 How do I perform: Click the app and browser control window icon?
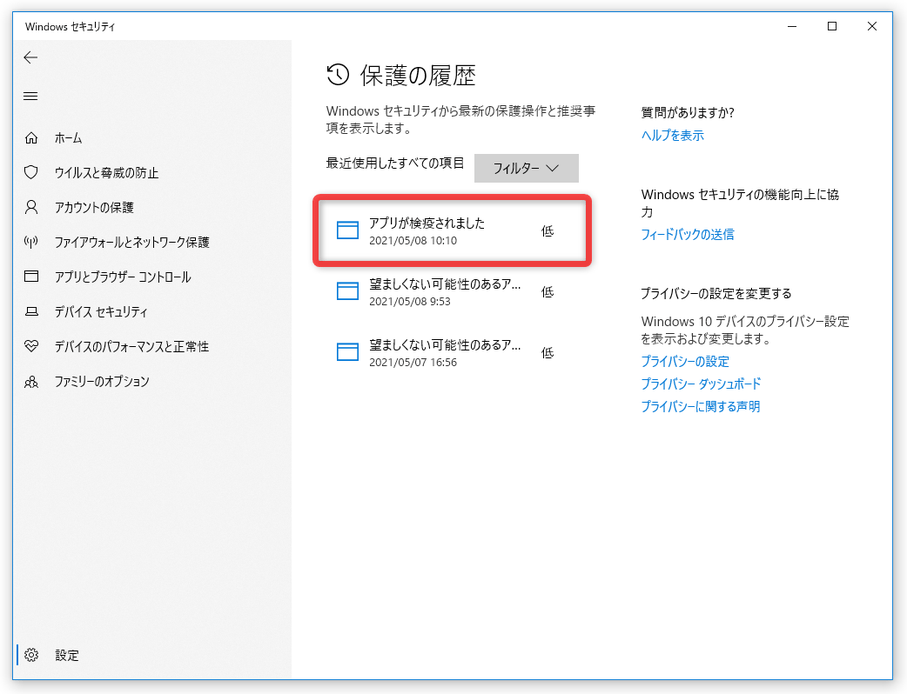click(31, 276)
